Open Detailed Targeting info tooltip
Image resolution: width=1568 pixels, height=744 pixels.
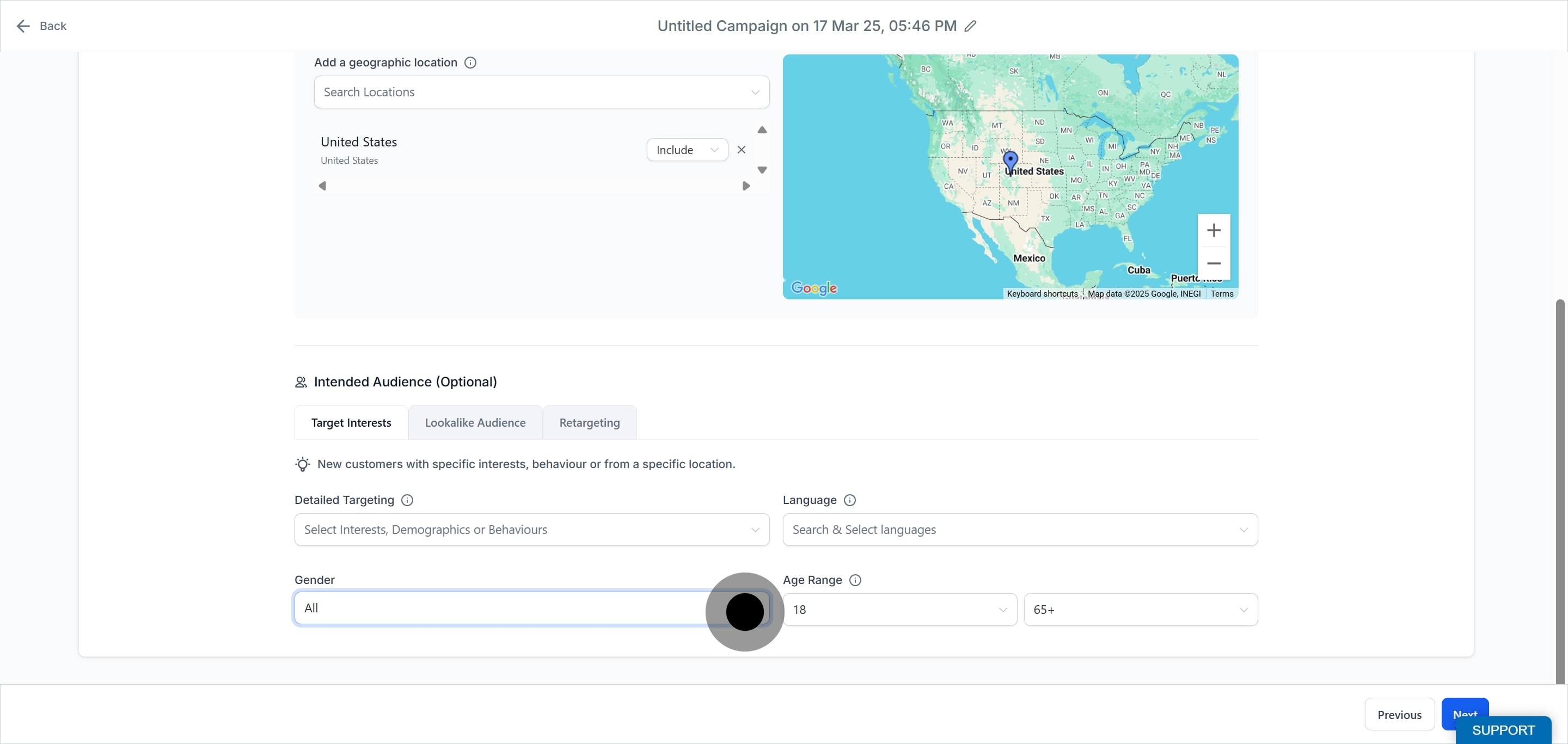point(407,500)
